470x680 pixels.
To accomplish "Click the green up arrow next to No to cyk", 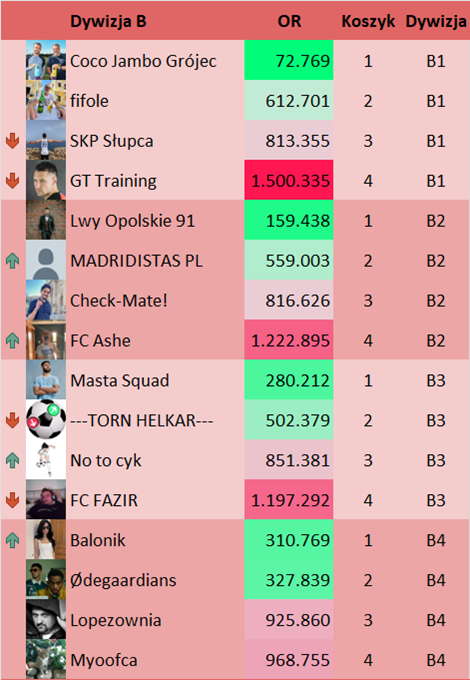I will click(x=13, y=460).
